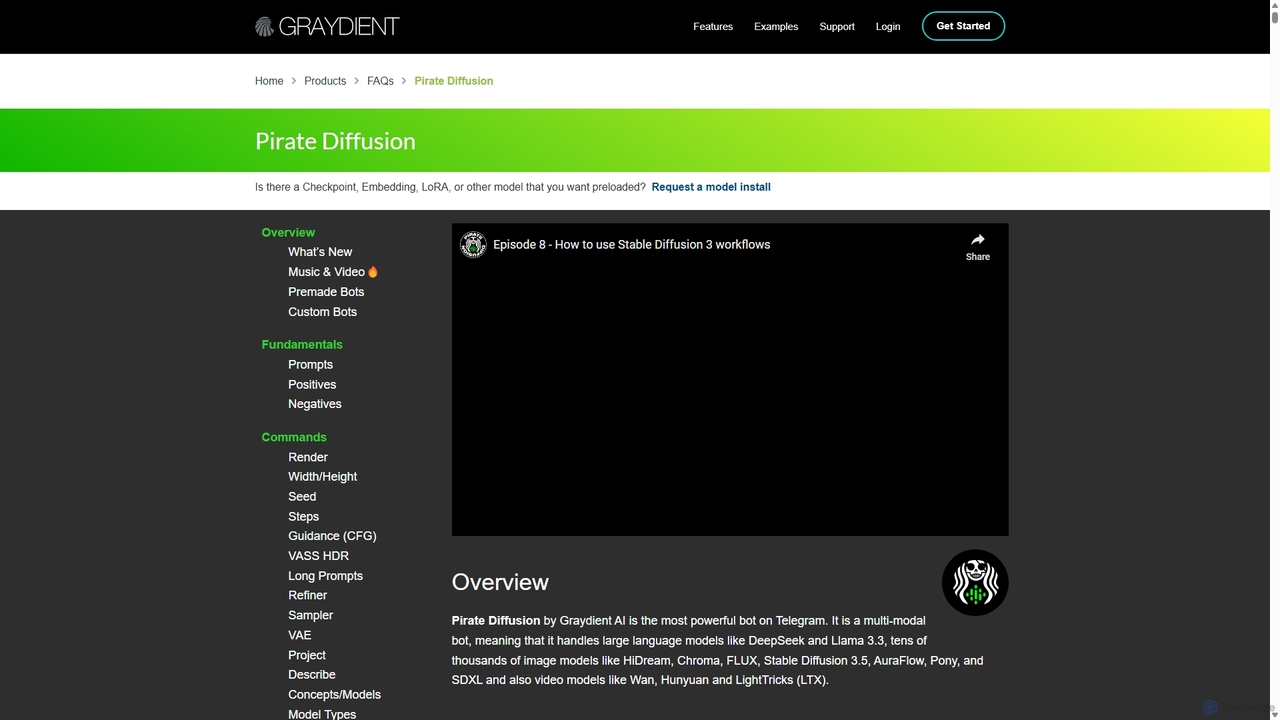Open Concepts/Models sidebar link
Screen dimensions: 1280x720
(x=334, y=695)
